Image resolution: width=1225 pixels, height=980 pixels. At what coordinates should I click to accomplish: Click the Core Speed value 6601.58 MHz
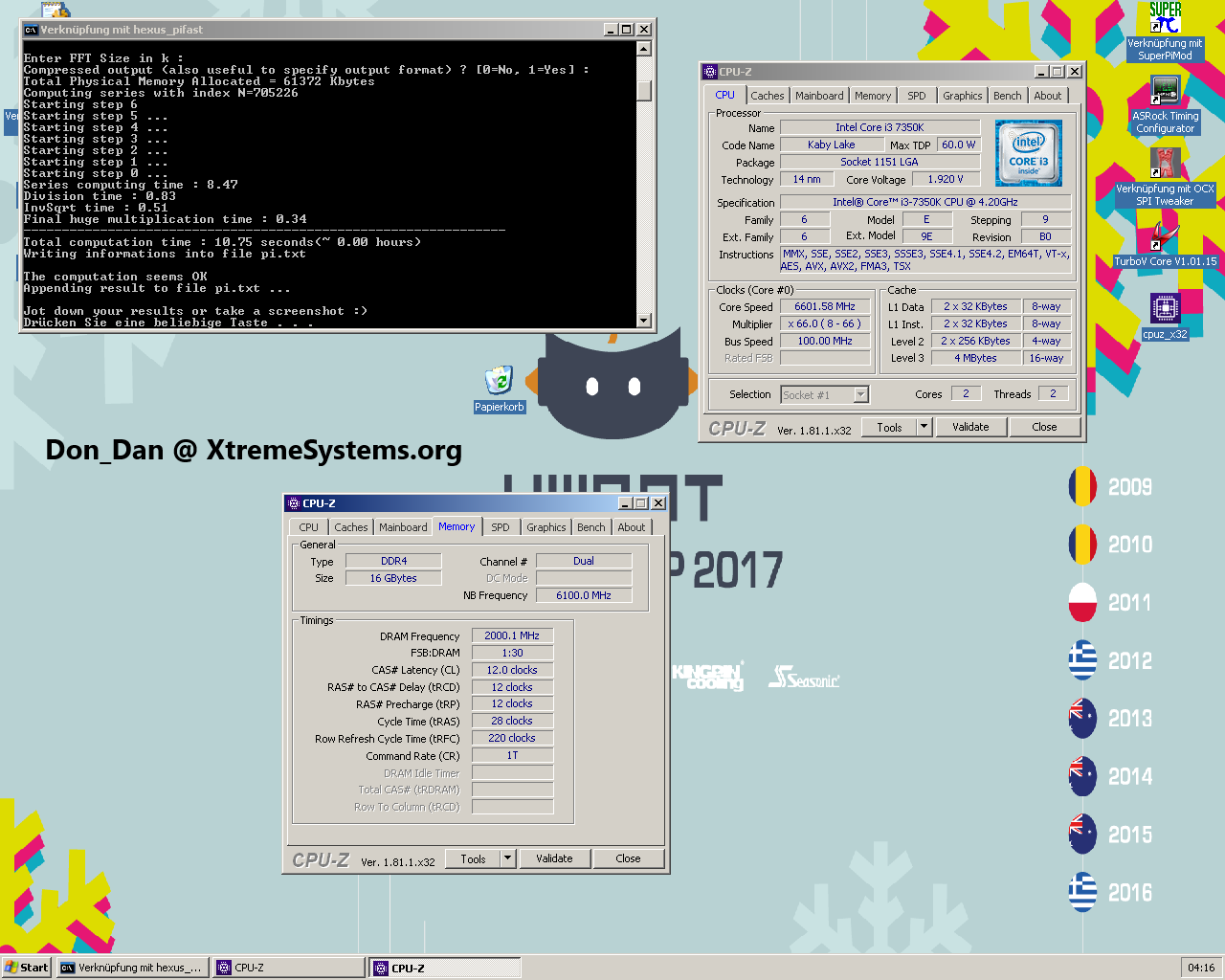pyautogui.click(x=825, y=306)
